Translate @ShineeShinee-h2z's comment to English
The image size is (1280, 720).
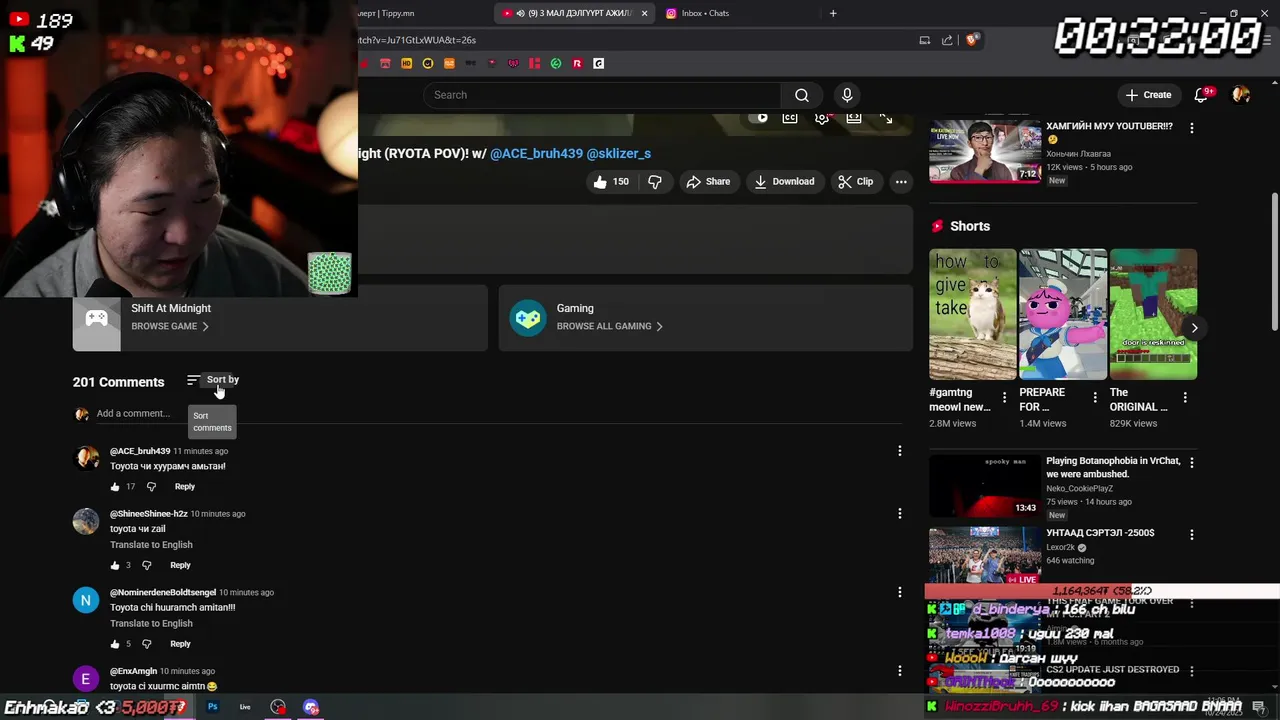coord(151,545)
